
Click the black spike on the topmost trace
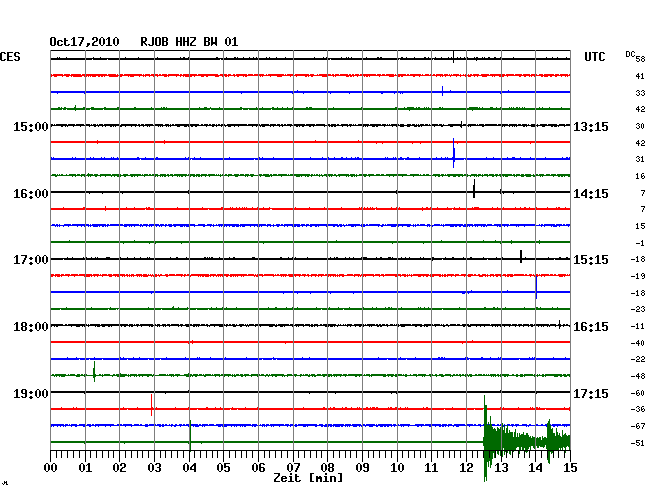pyautogui.click(x=454, y=57)
